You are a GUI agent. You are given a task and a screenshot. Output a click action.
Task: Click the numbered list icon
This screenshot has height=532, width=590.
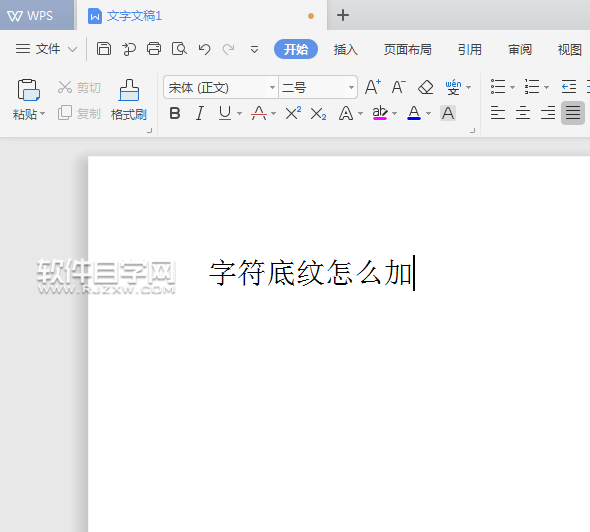click(x=532, y=87)
